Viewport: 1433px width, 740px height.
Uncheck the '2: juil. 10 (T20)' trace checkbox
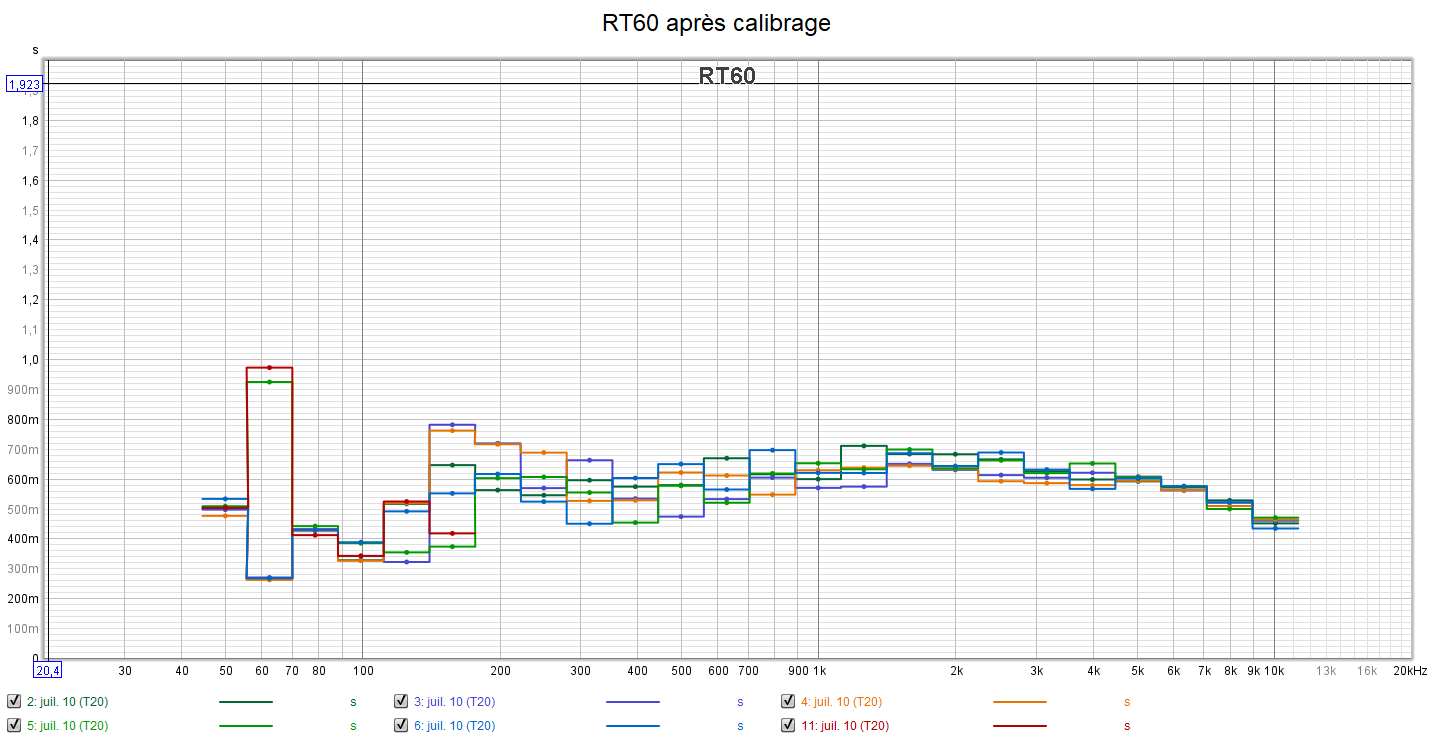point(14,701)
